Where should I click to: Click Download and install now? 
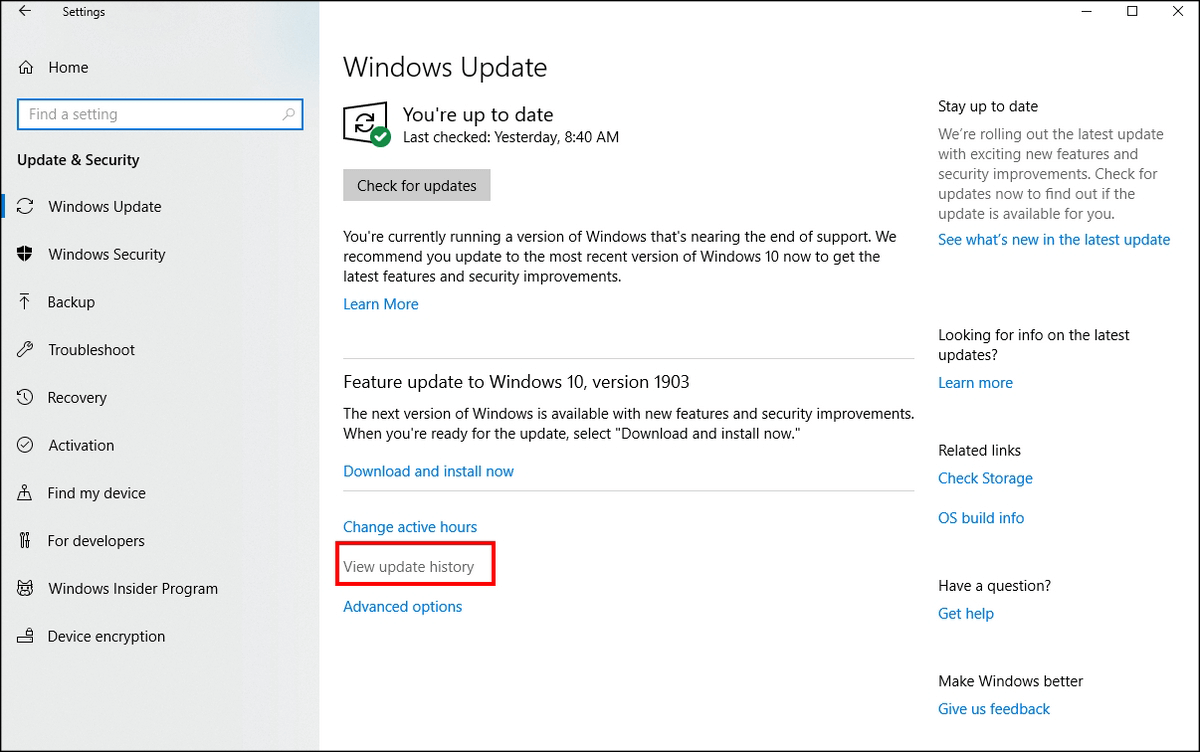pyautogui.click(x=428, y=471)
